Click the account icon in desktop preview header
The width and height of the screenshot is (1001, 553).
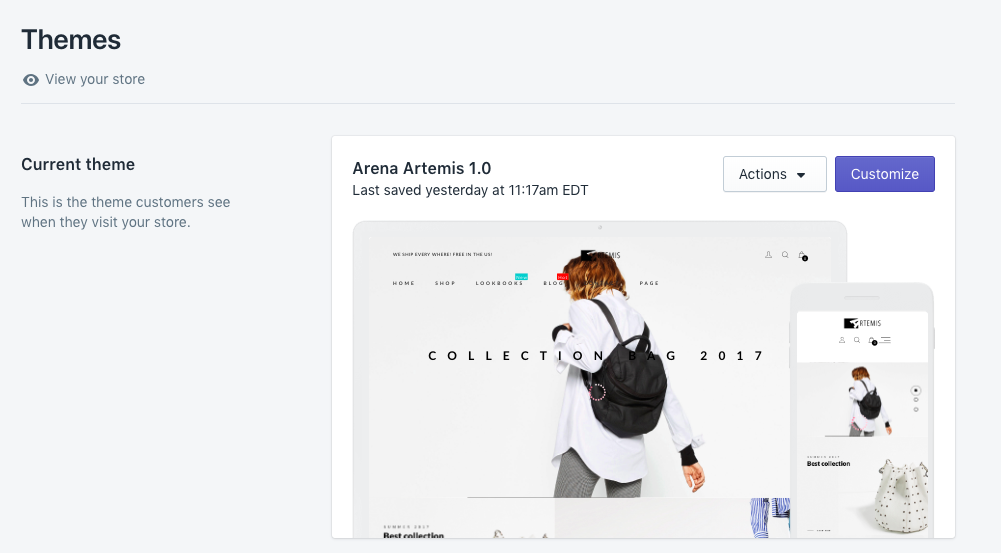pos(768,255)
